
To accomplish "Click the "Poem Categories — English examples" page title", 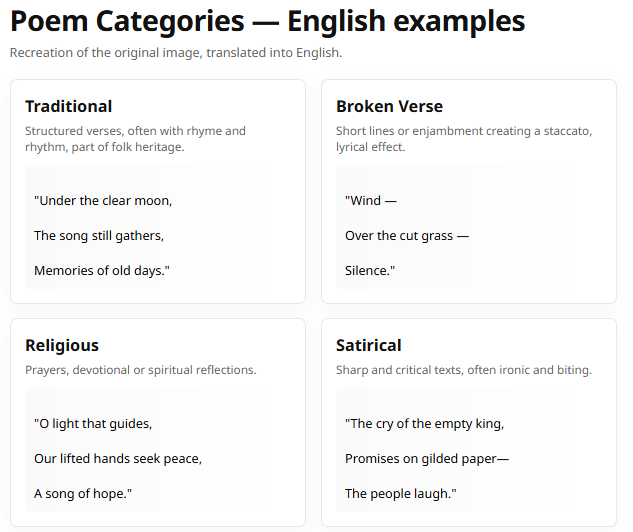I will [268, 21].
